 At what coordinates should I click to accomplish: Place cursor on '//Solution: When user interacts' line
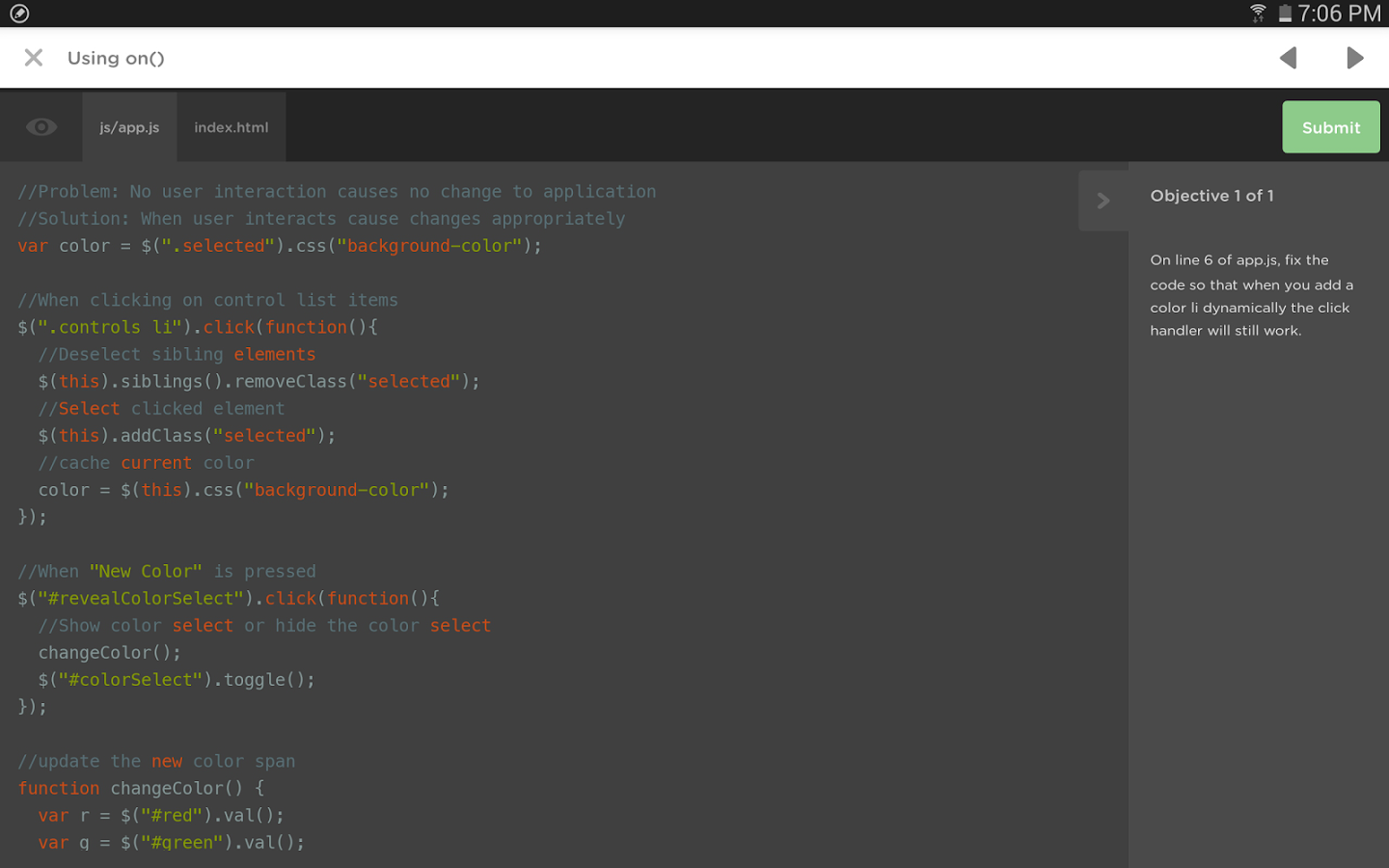point(321,219)
